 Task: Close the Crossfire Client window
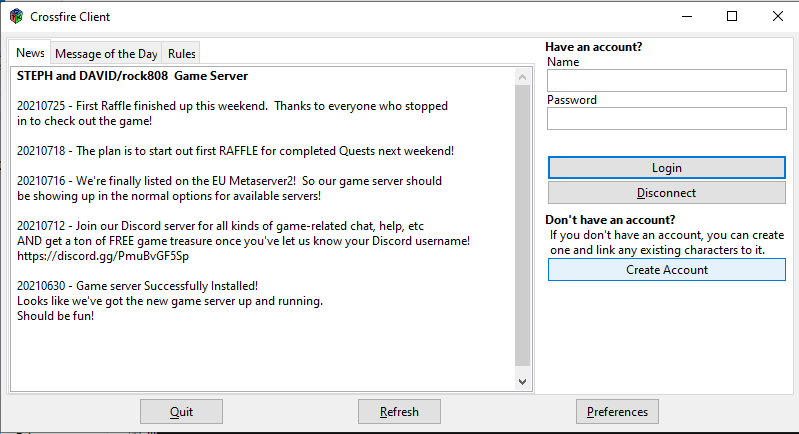tap(777, 17)
